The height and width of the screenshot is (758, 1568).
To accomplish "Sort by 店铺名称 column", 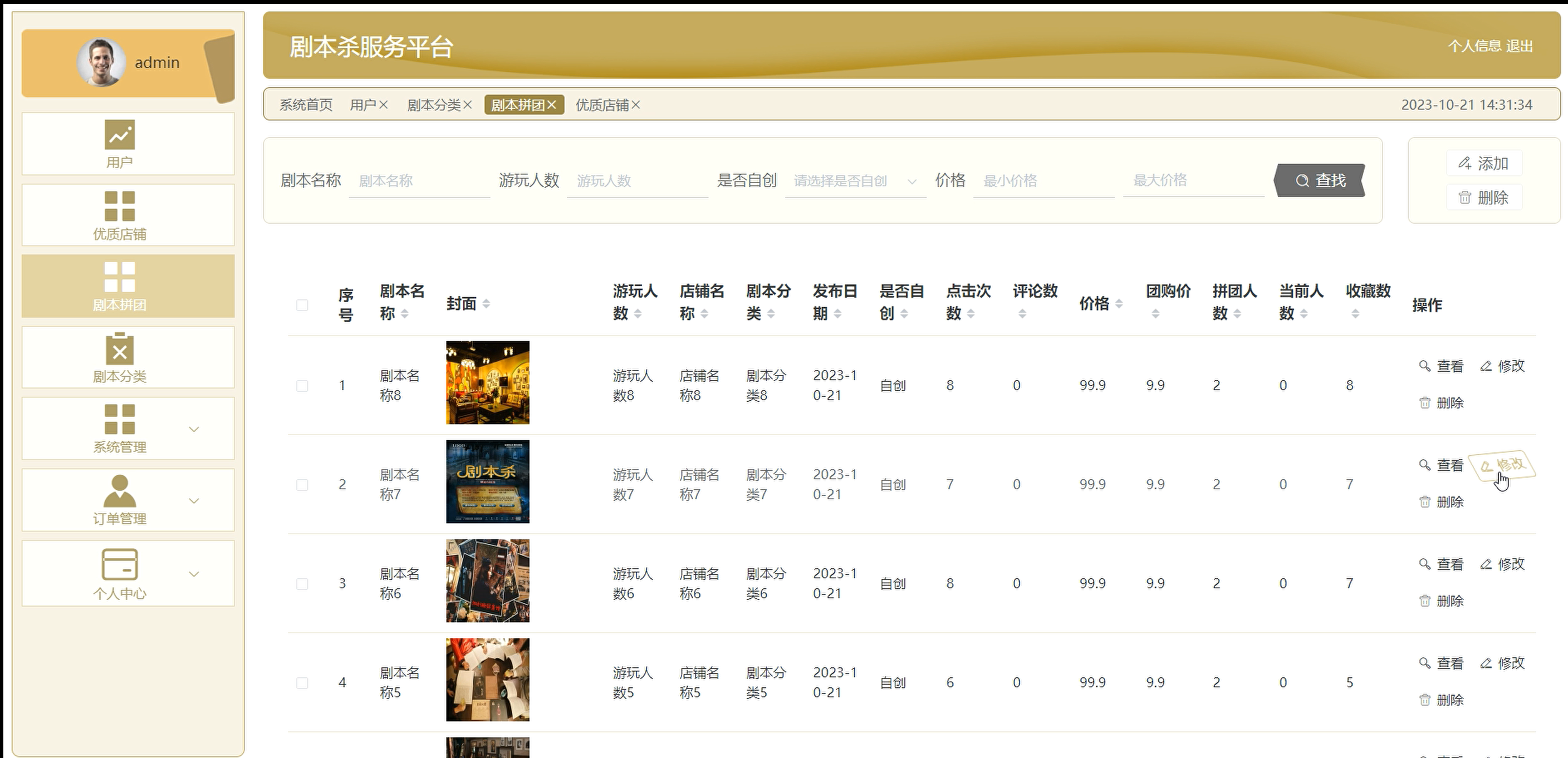I will click(704, 314).
